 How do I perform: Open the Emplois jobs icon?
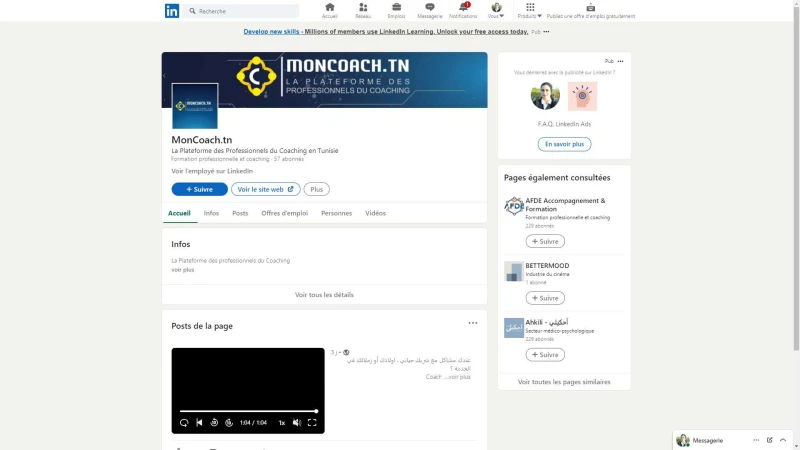(396, 11)
